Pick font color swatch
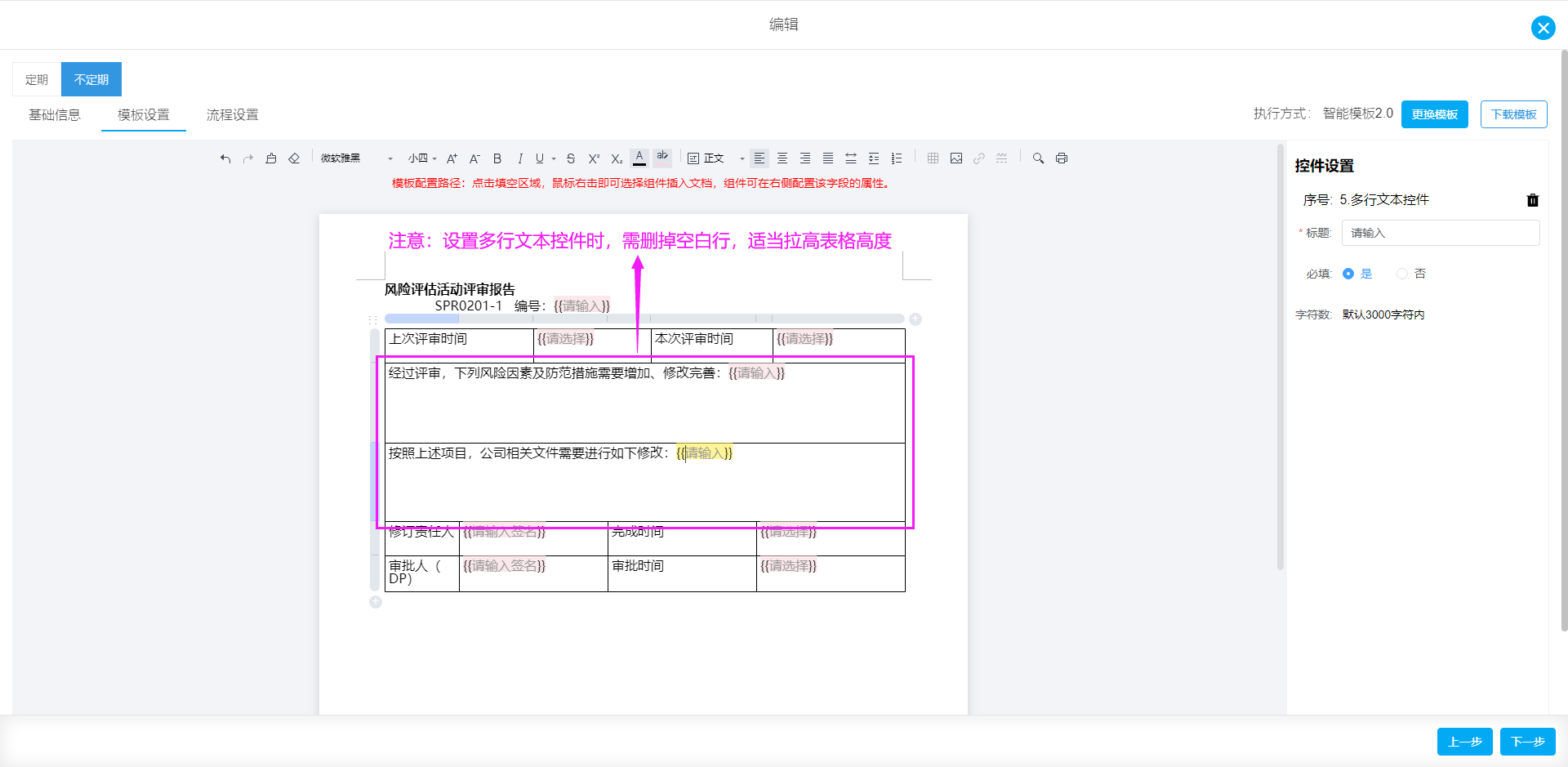Screen dimensions: 1568x767 (639, 158)
